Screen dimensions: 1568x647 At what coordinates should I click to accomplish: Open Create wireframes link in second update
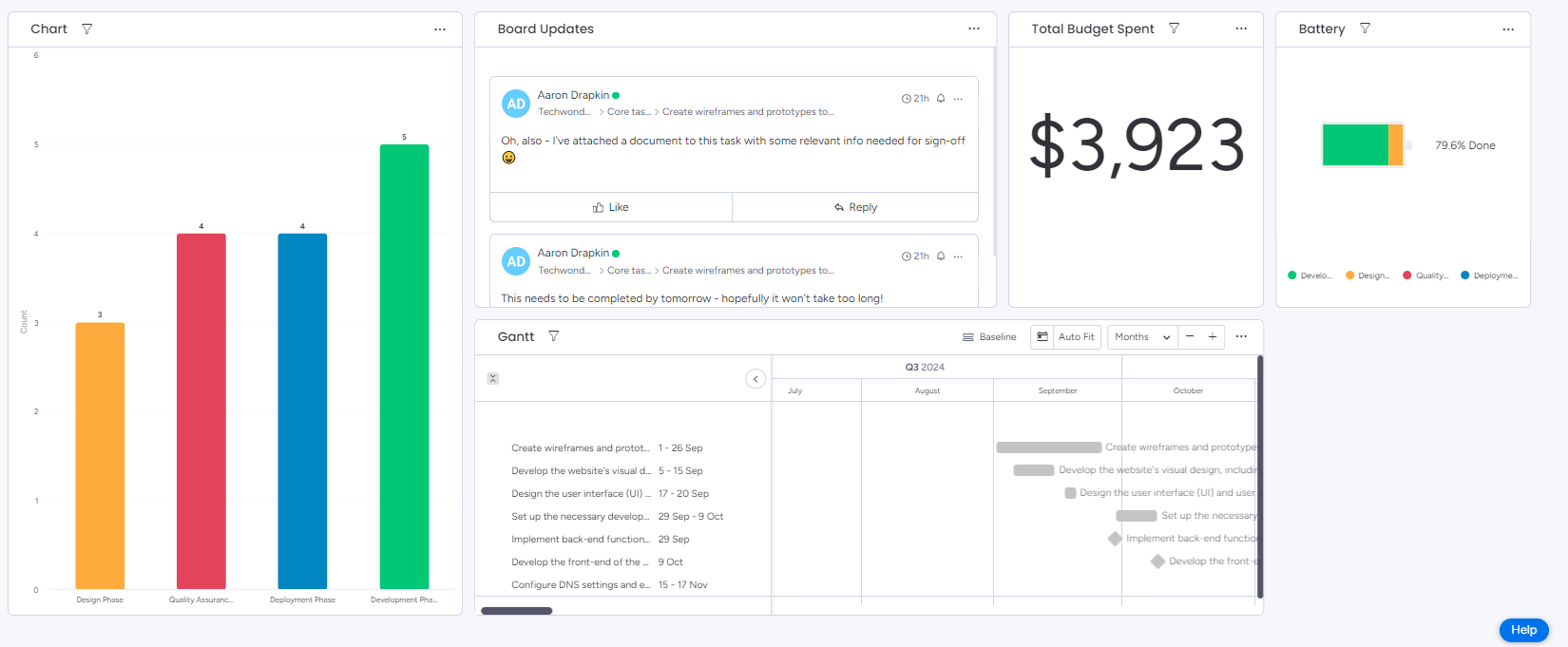[748, 271]
